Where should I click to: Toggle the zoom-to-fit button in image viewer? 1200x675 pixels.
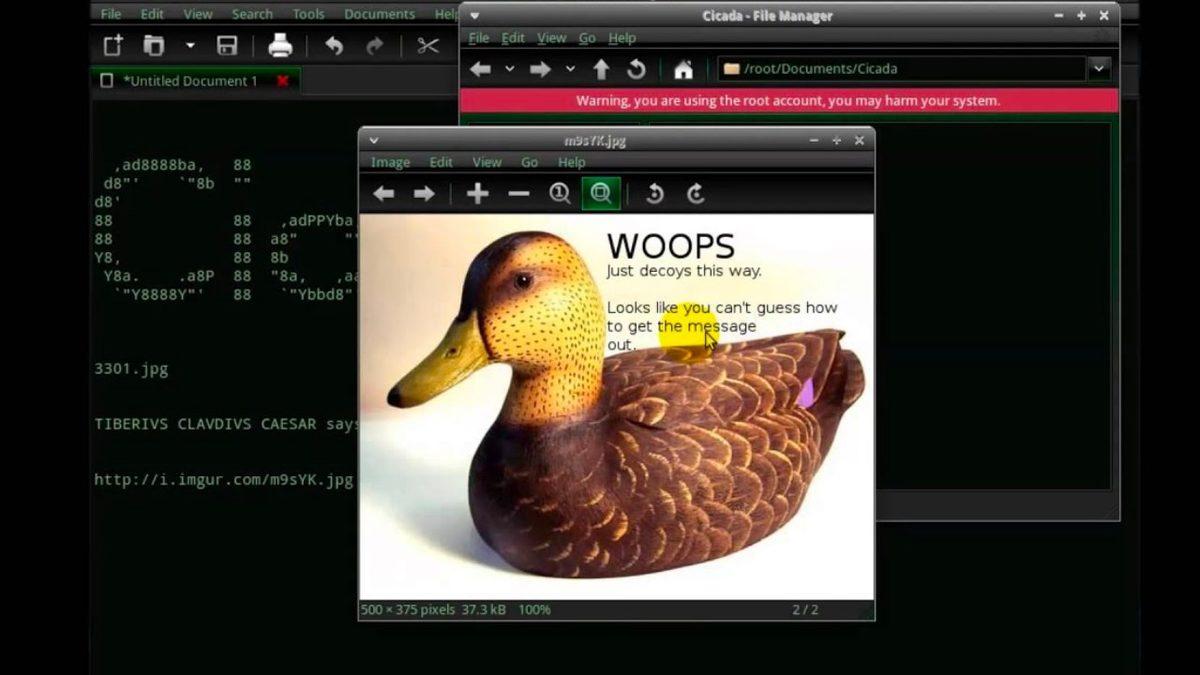coord(601,194)
